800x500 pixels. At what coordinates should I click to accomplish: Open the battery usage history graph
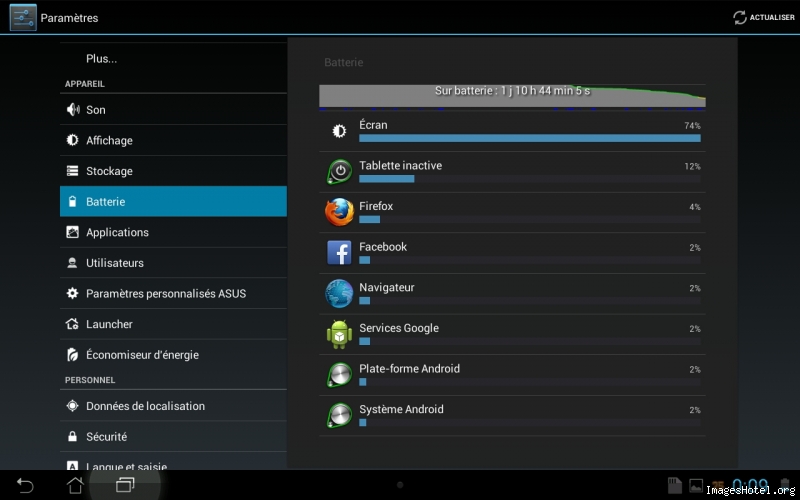tap(512, 96)
